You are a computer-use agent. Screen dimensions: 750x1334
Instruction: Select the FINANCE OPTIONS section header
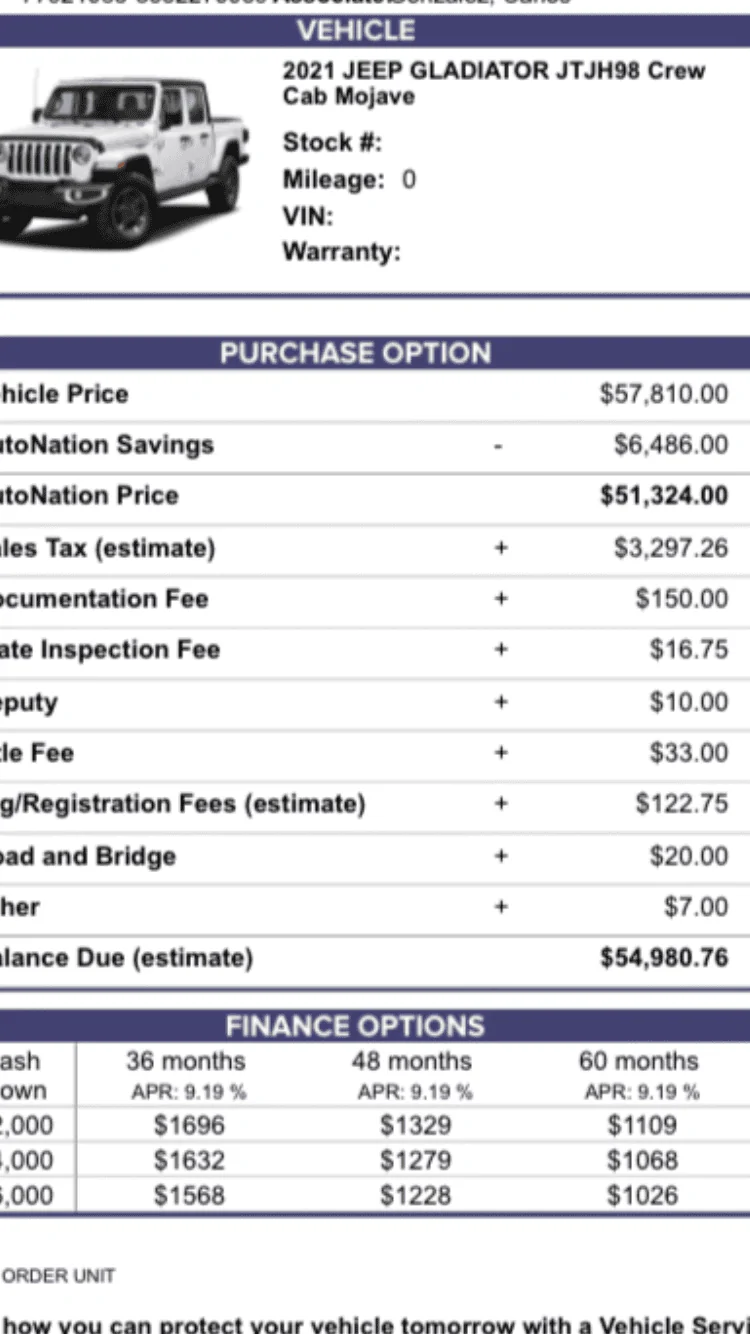tap(356, 1026)
